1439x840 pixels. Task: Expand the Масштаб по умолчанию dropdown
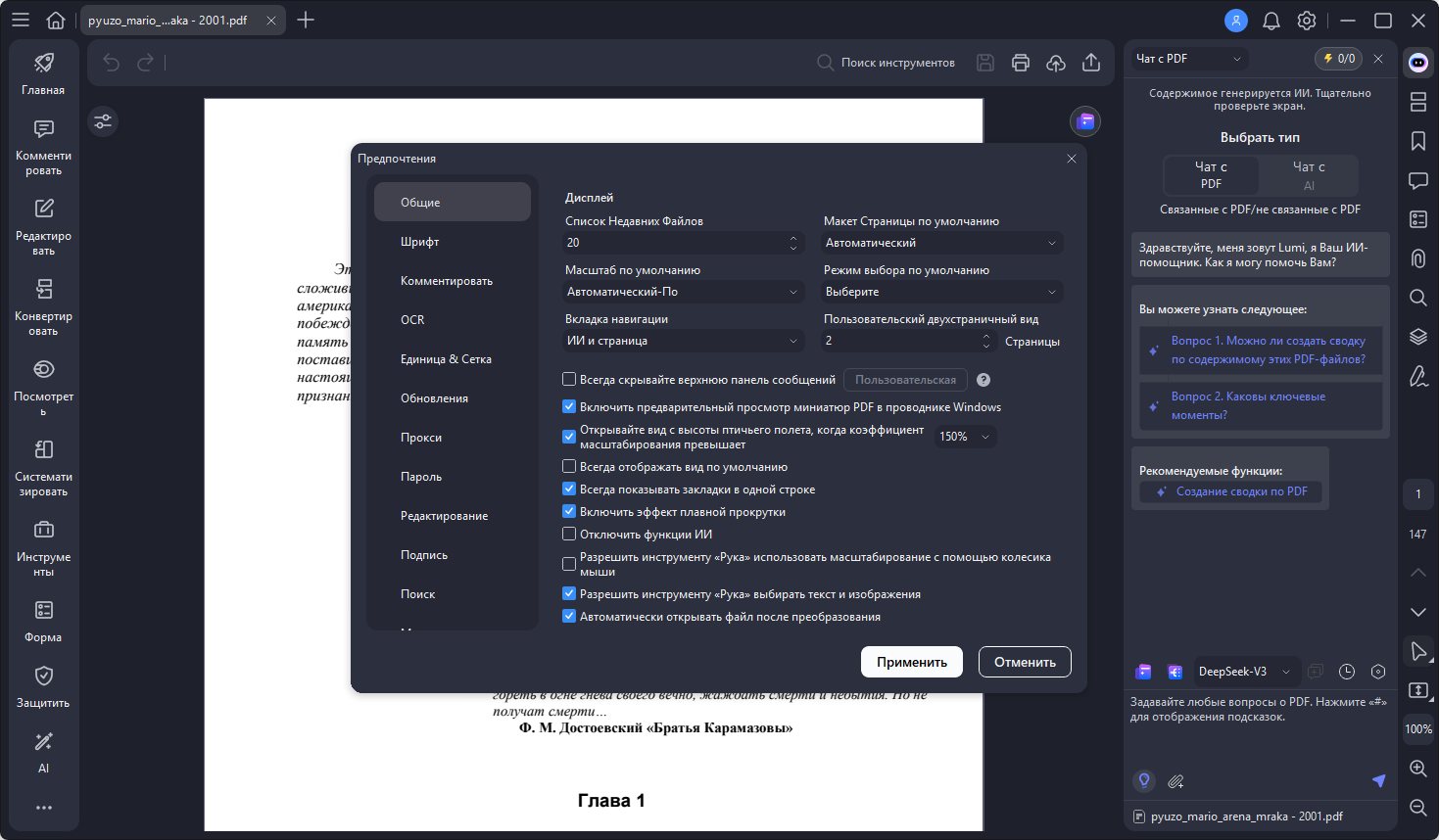(684, 292)
